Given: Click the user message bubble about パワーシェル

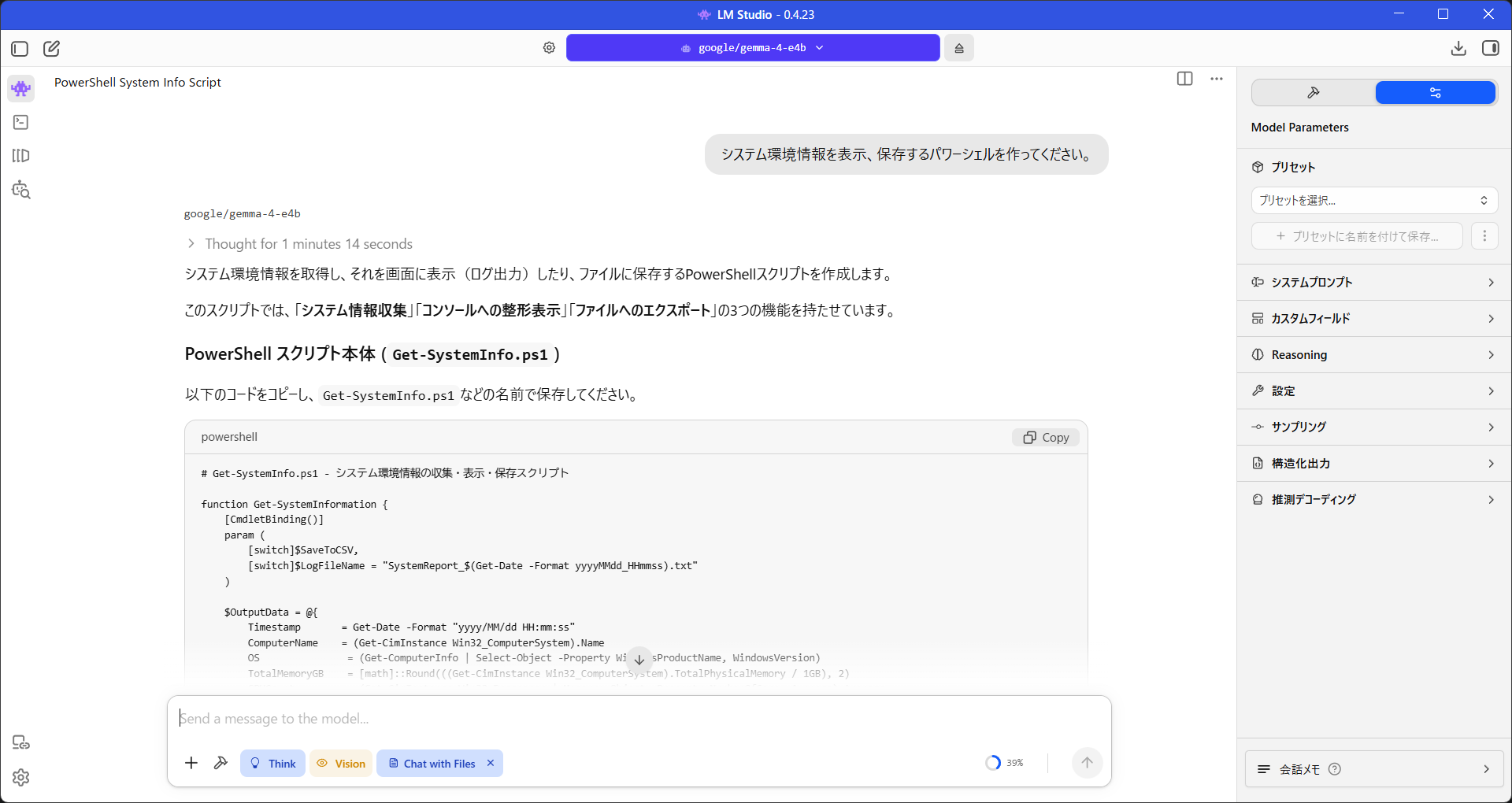Looking at the screenshot, I should (x=906, y=154).
